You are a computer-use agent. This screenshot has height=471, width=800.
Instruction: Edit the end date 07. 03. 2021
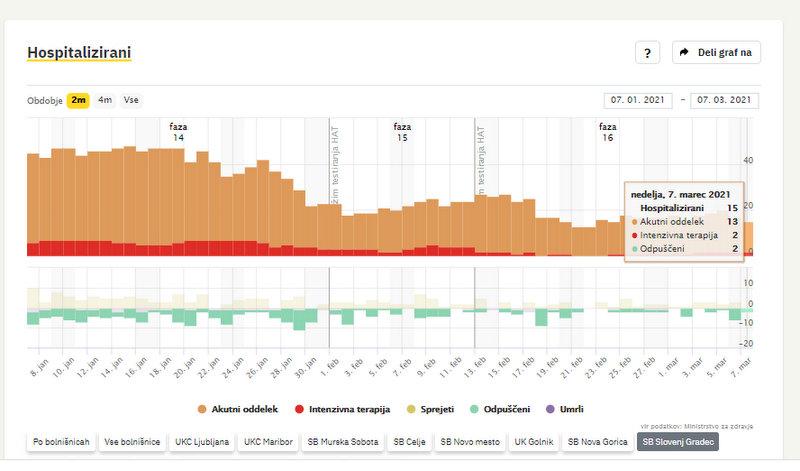(724, 100)
